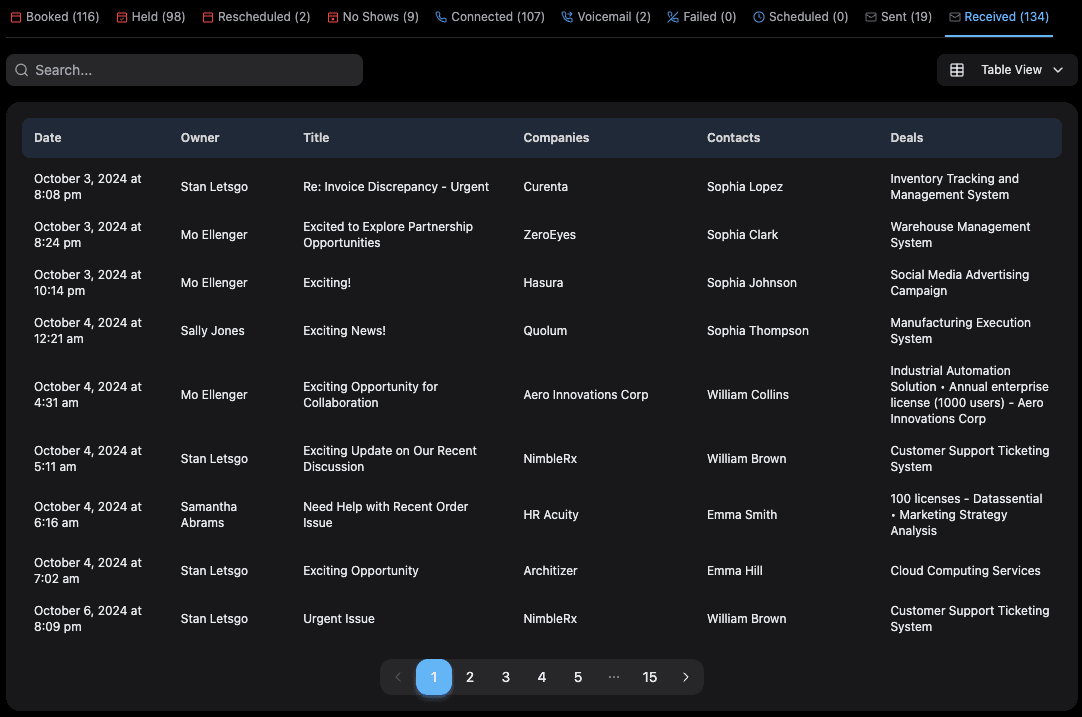
Task: Open 'Exciting Update on Our Recent Discussion'
Action: [390, 459]
